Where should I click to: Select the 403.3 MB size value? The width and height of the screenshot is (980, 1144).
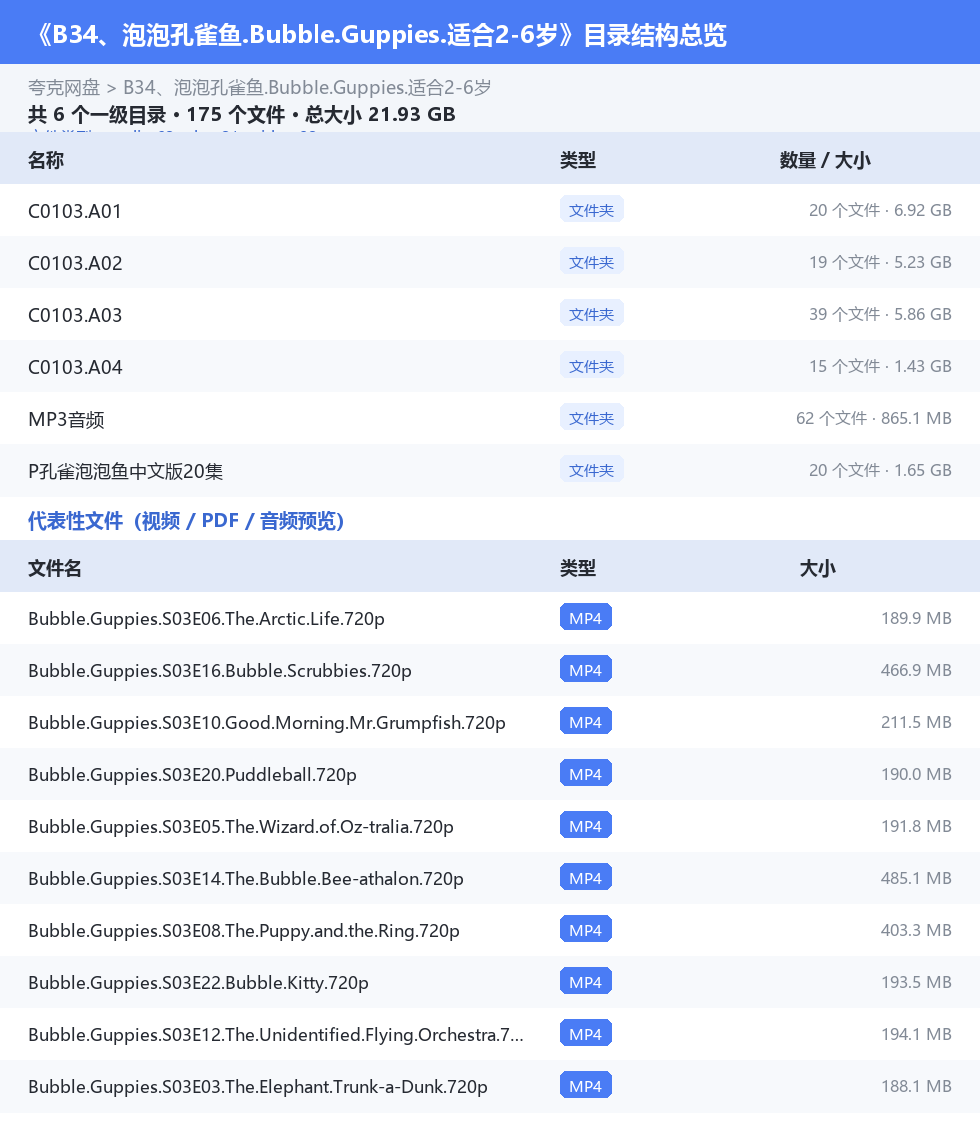916,930
